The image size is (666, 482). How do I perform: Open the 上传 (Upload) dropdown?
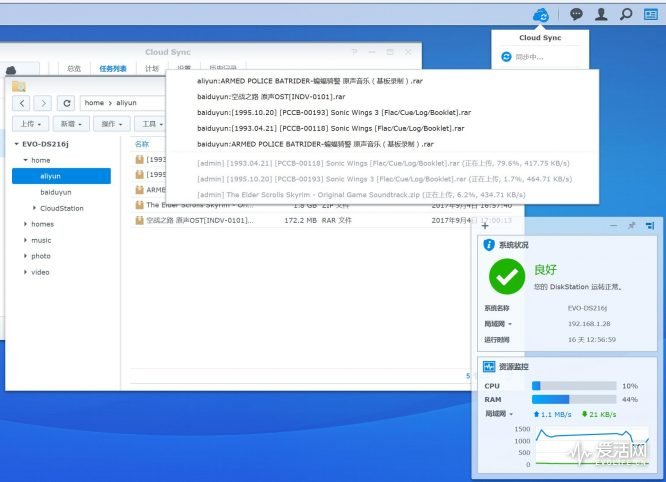(x=30, y=124)
